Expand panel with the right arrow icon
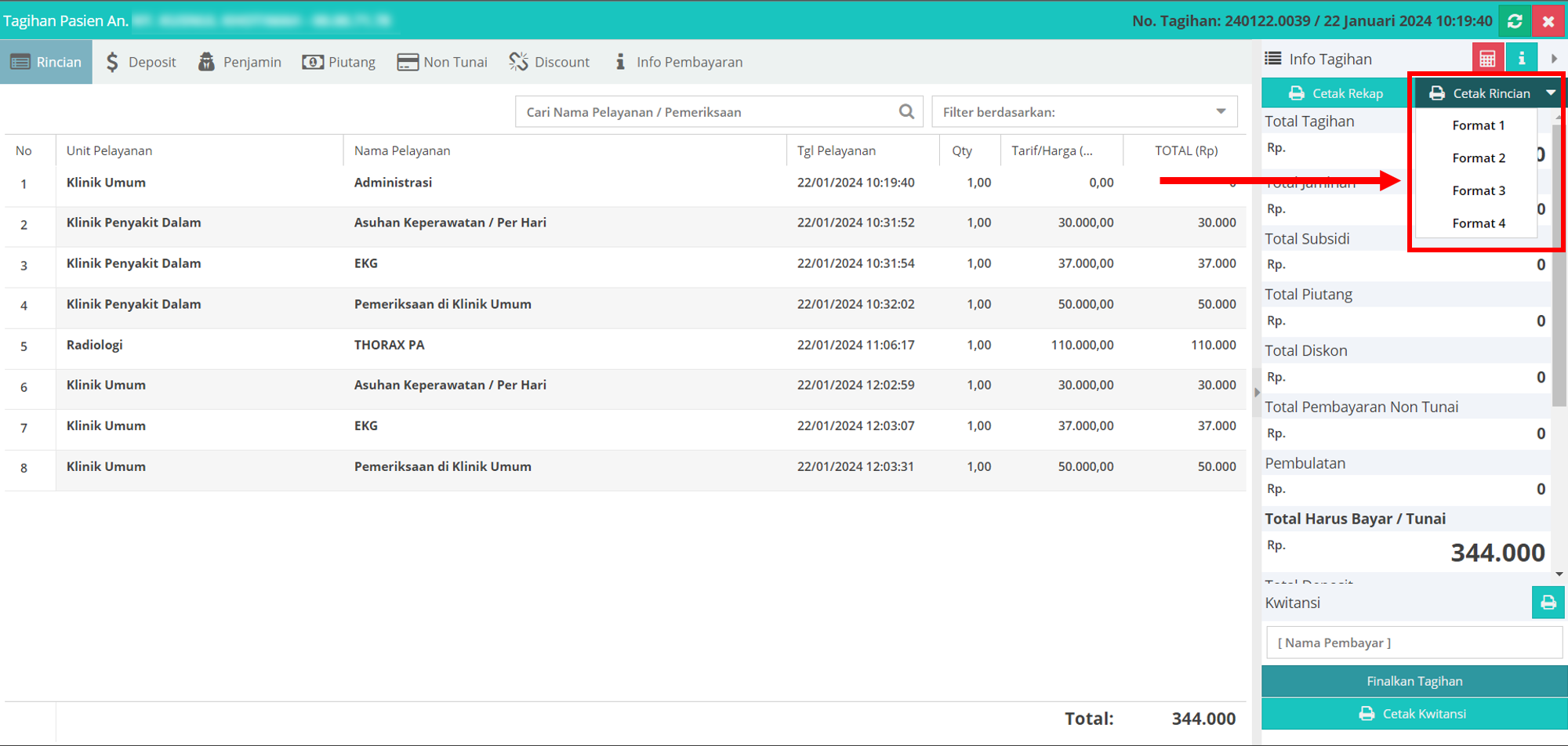 click(1554, 59)
